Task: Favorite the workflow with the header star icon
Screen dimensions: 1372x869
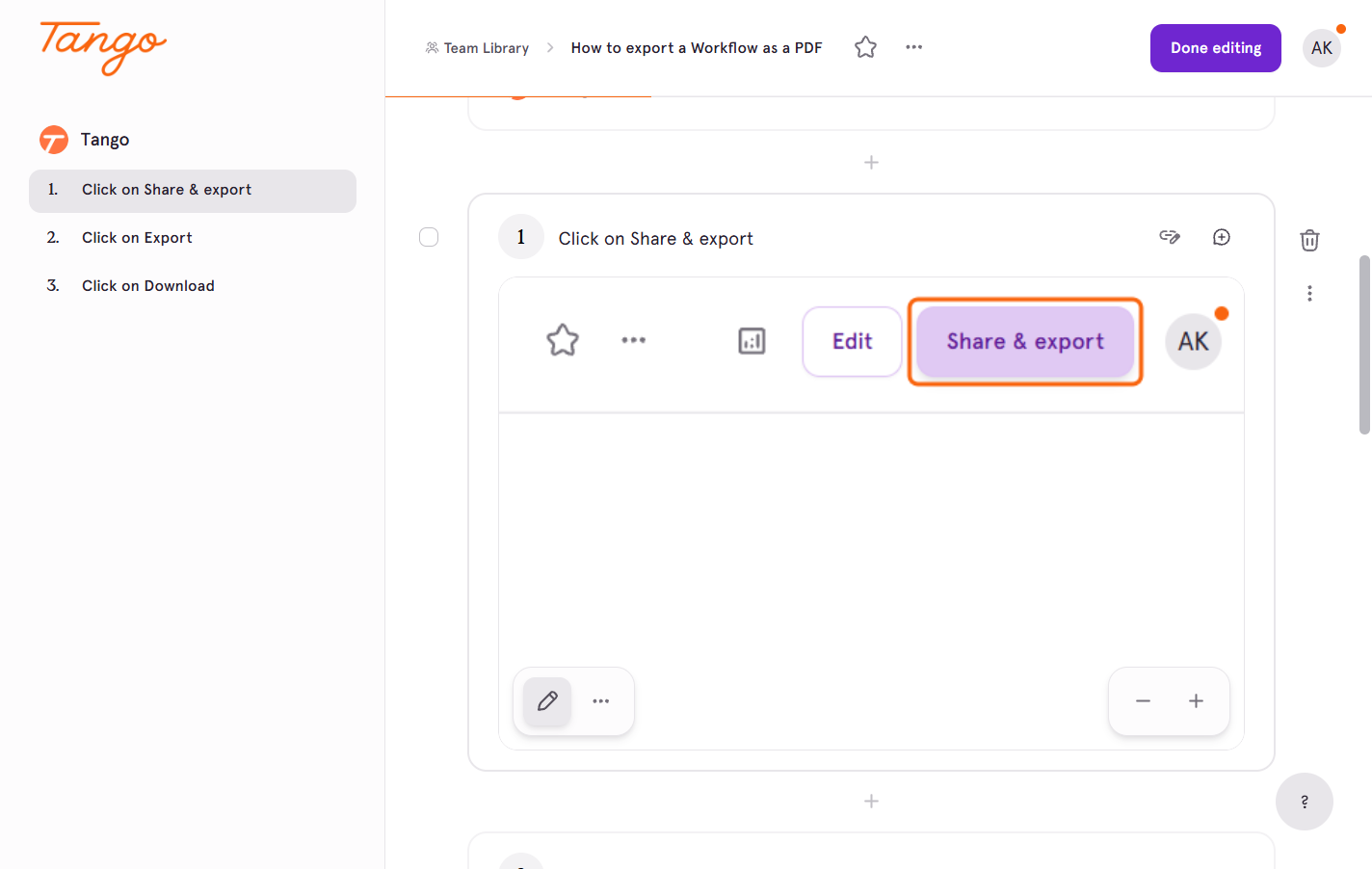Action: [x=865, y=47]
